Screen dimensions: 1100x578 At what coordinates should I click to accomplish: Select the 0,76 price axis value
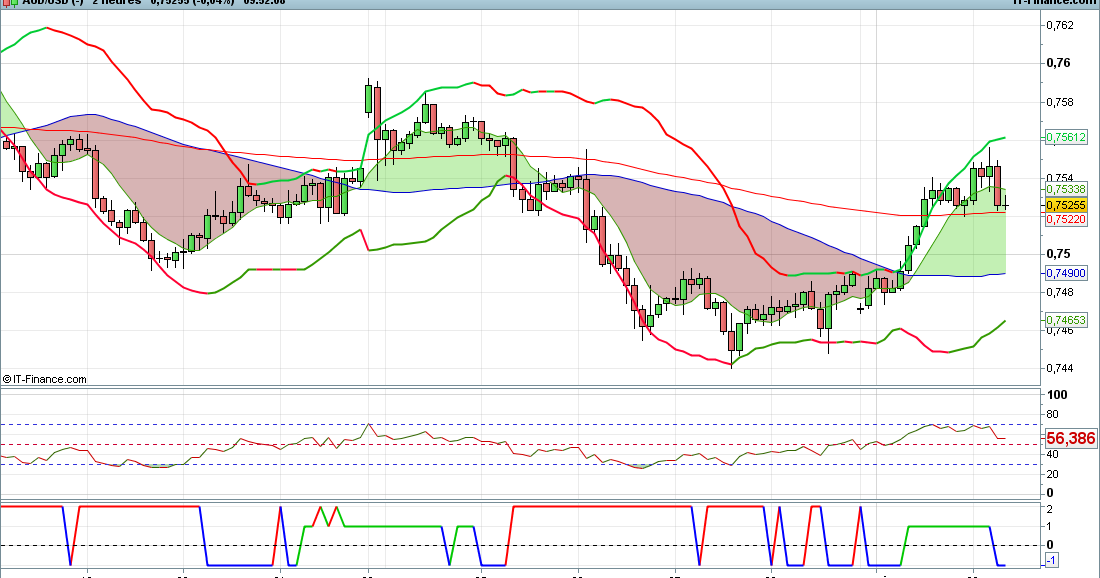(x=1059, y=63)
